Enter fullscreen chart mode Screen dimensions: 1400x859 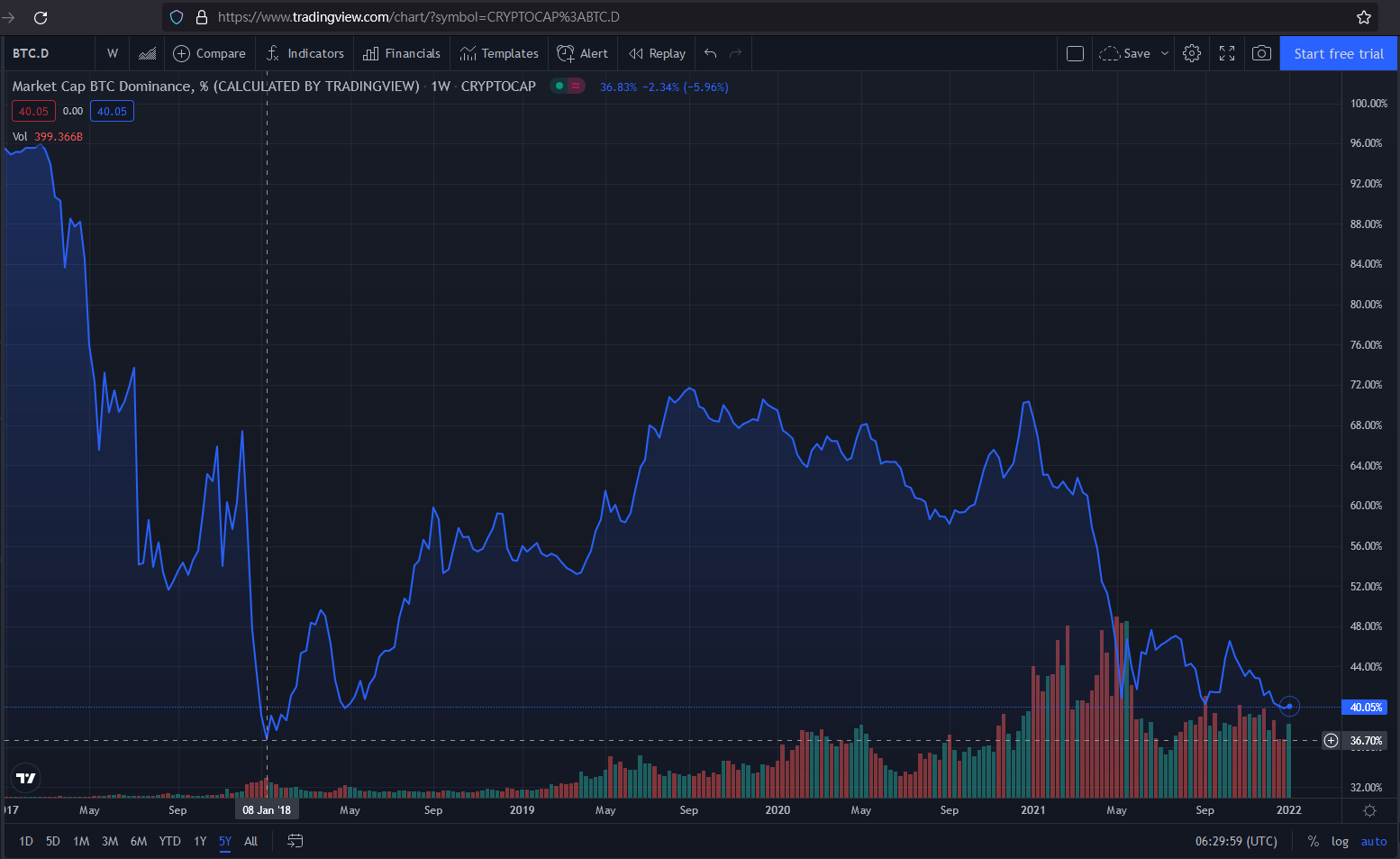point(1227,53)
